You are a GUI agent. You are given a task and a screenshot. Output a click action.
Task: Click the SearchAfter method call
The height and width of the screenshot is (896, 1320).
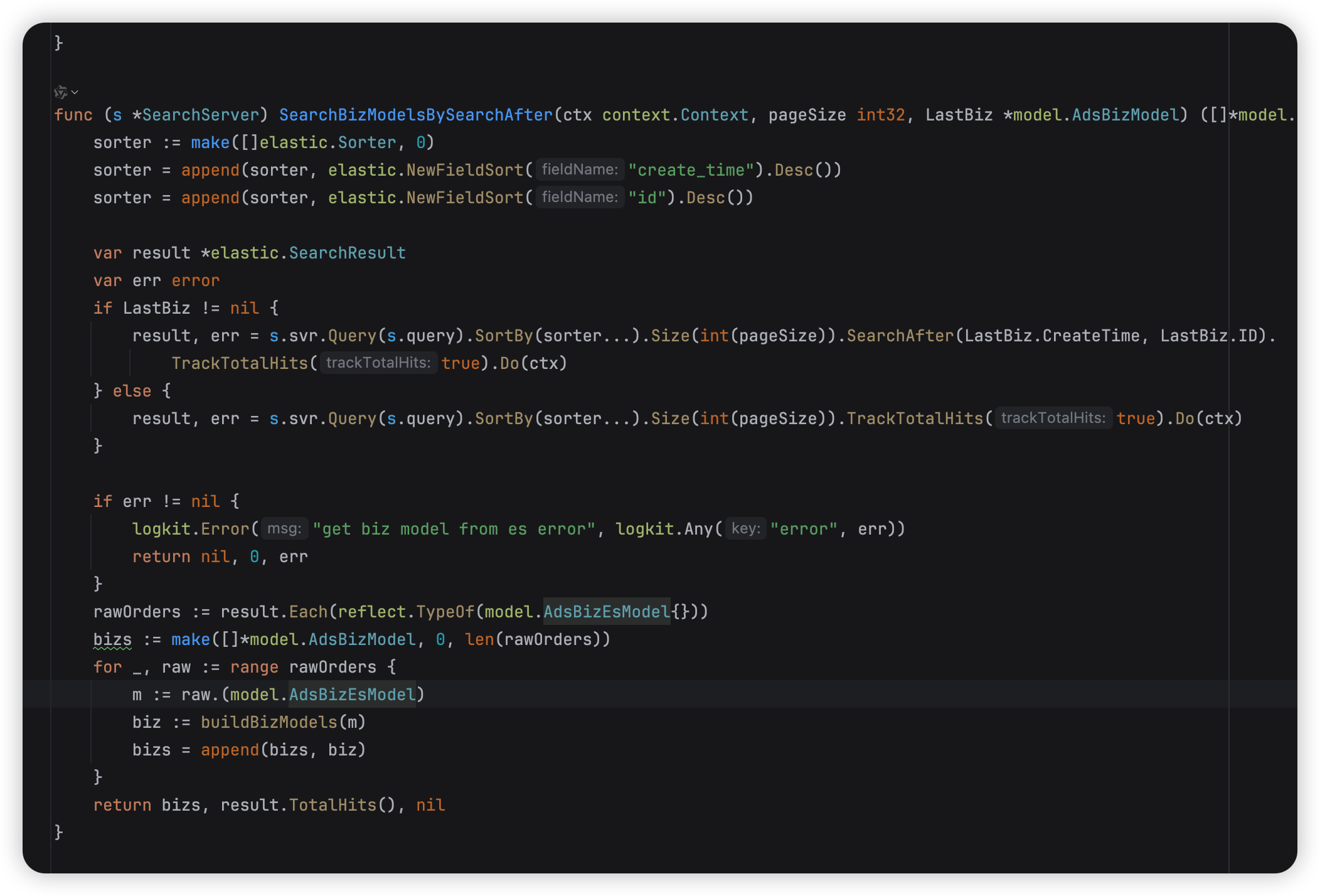[x=900, y=336]
